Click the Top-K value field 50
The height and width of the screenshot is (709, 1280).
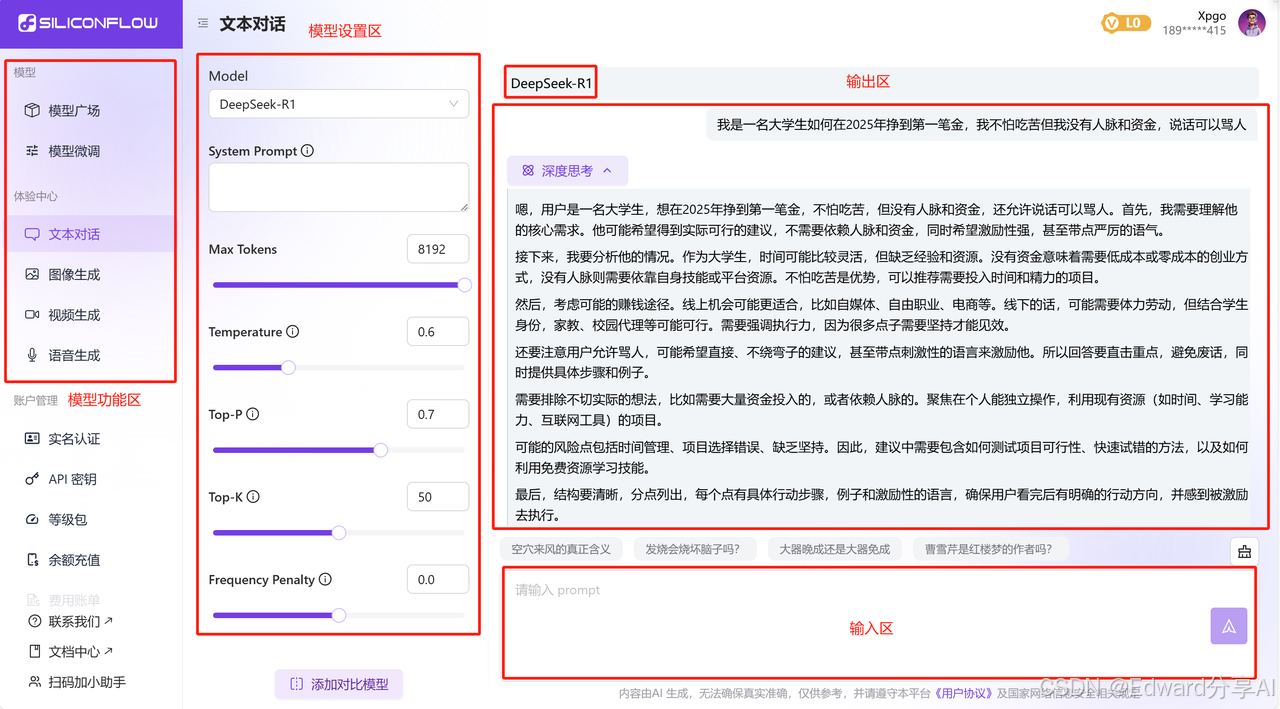(x=438, y=497)
